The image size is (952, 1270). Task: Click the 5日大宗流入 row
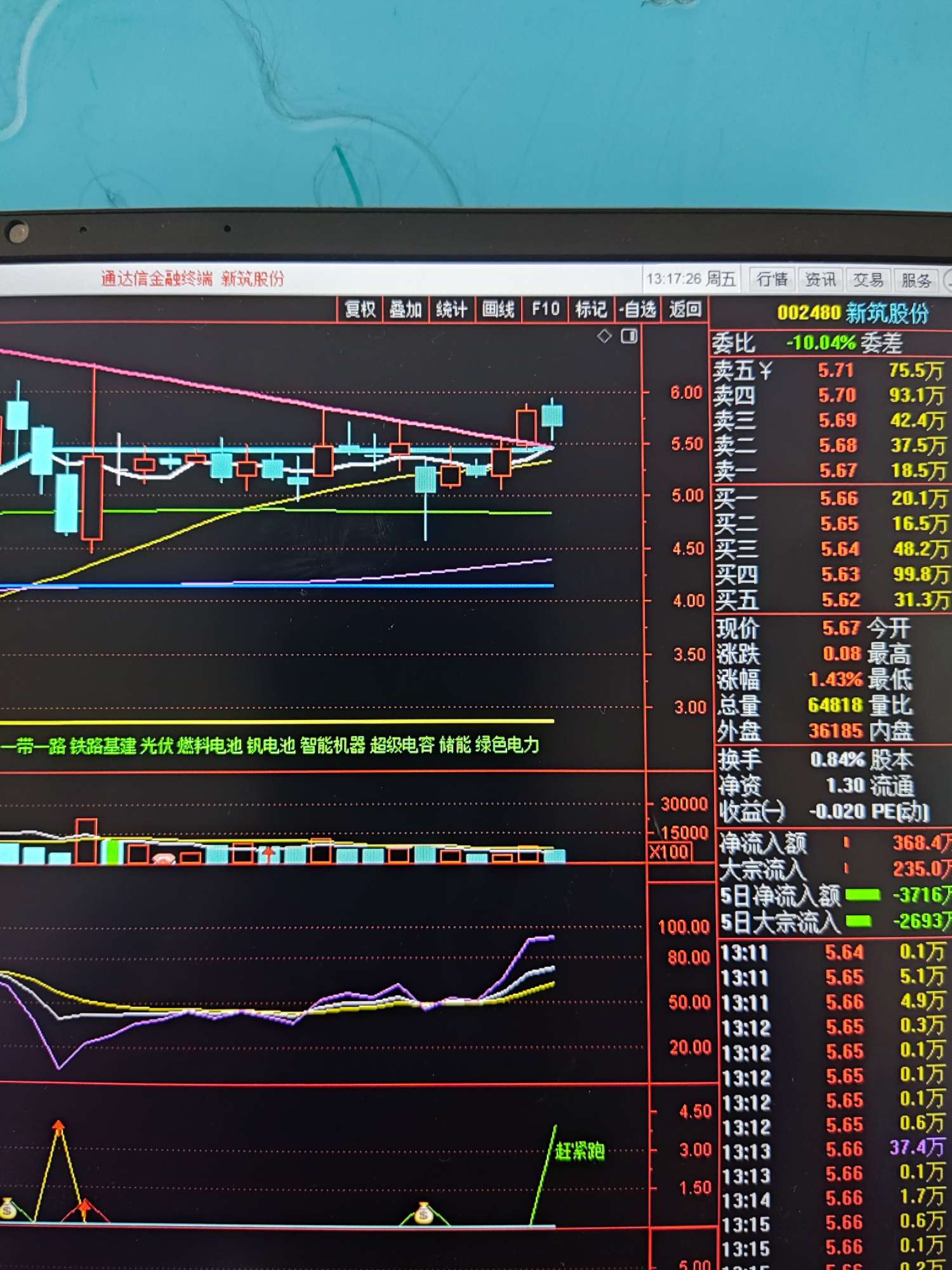click(835, 921)
